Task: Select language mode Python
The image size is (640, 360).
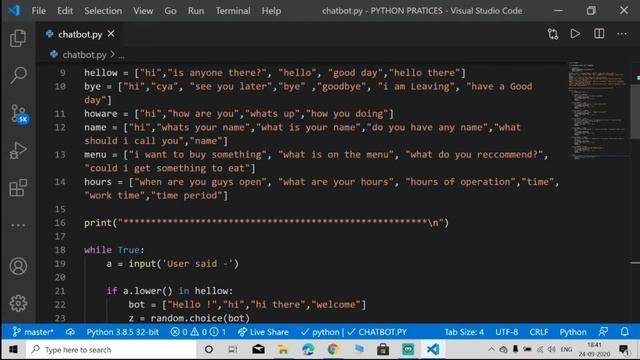Action: point(573,332)
